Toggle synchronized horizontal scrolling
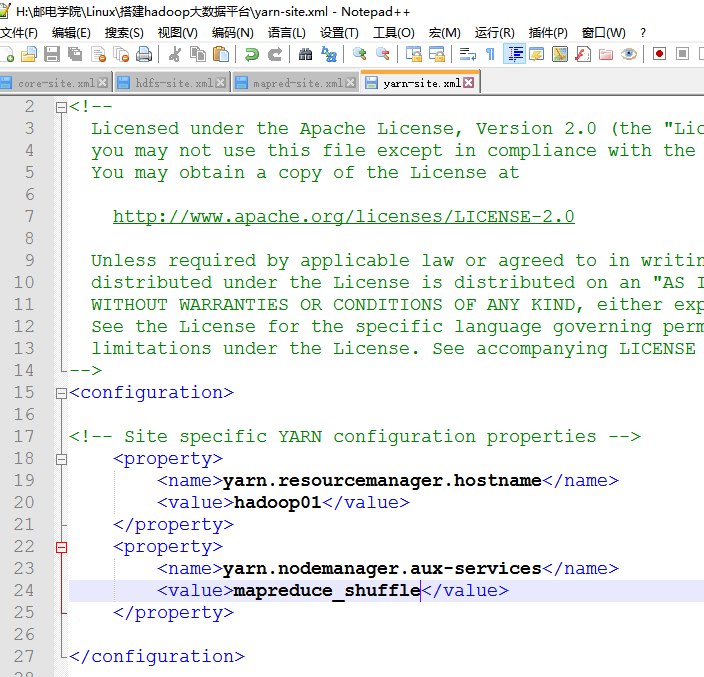Image resolution: width=704 pixels, height=677 pixels. coord(436,54)
